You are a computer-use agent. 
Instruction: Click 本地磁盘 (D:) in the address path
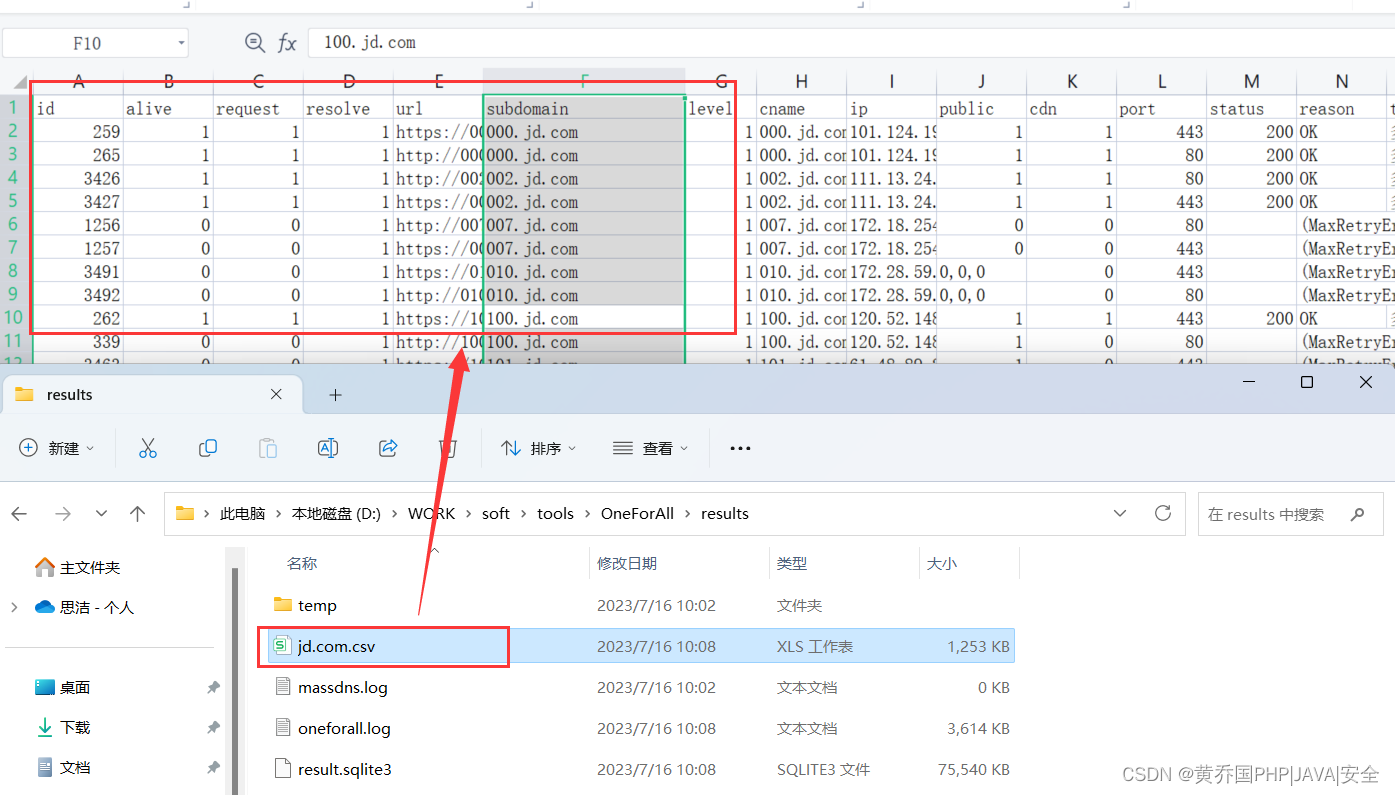[336, 514]
